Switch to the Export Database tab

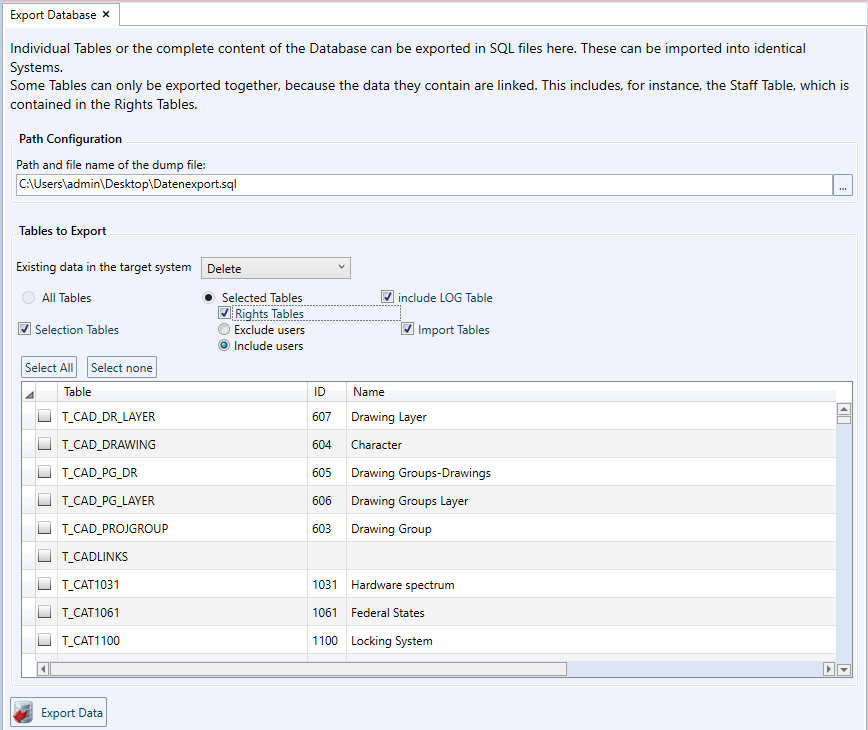[x=54, y=14]
